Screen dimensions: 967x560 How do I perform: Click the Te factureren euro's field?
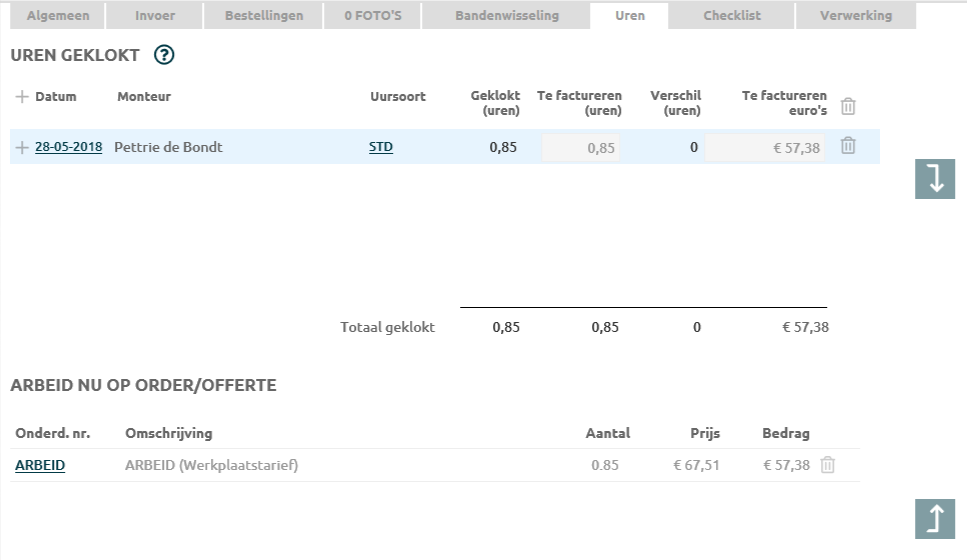[765, 148]
